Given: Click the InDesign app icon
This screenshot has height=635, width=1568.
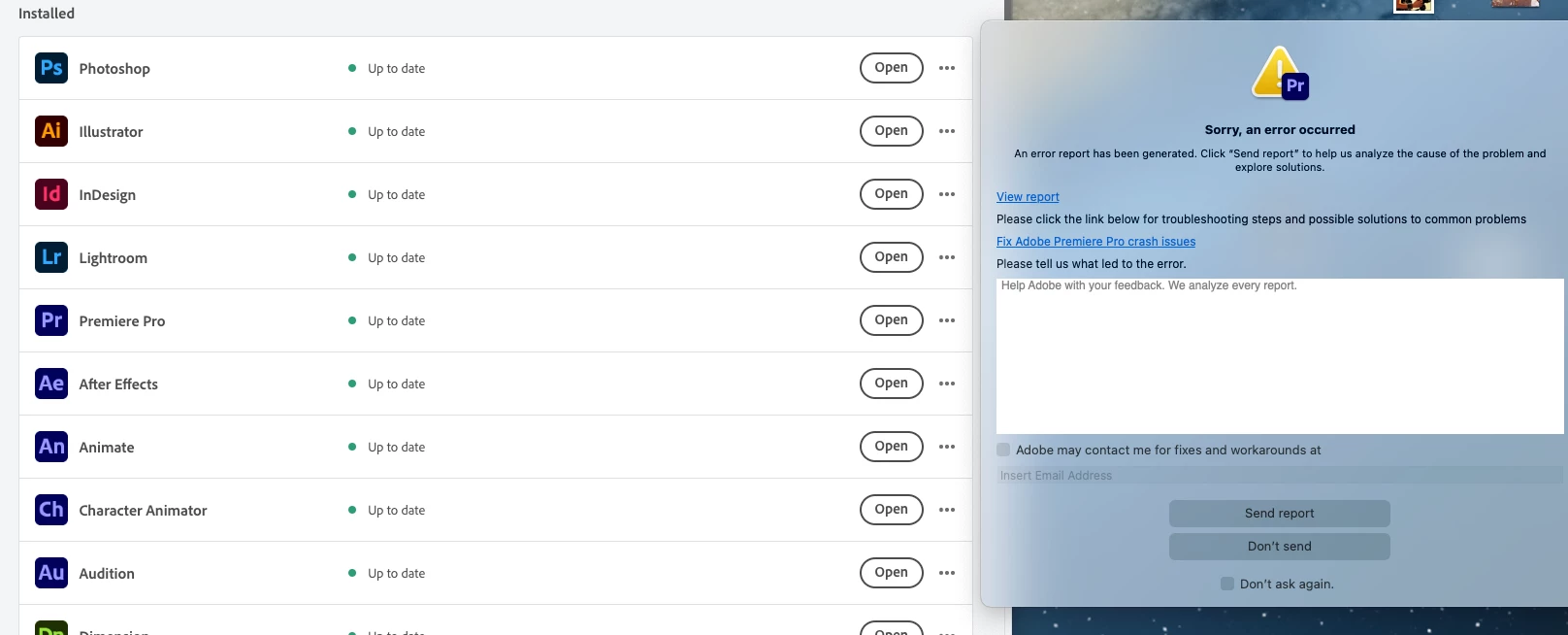Looking at the screenshot, I should (51, 194).
